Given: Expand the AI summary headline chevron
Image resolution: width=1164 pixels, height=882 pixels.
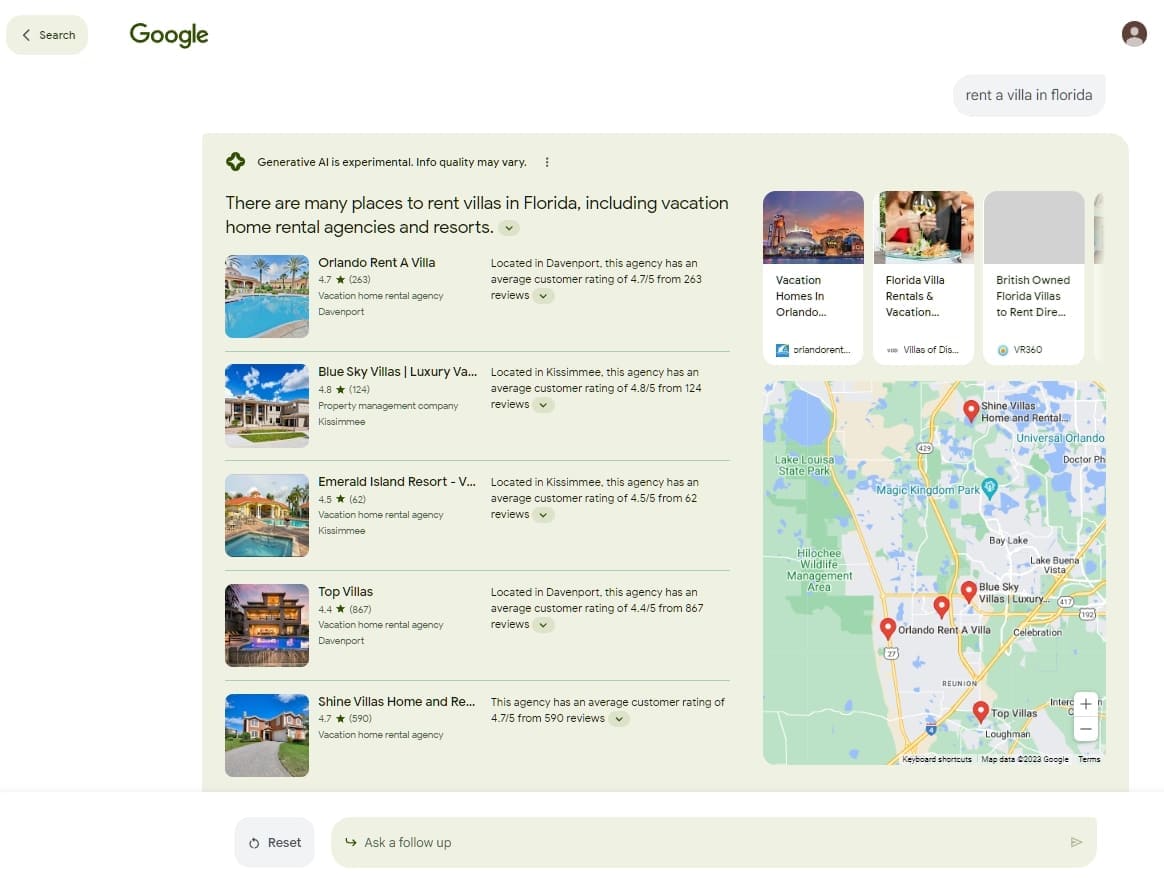Looking at the screenshot, I should pos(509,228).
